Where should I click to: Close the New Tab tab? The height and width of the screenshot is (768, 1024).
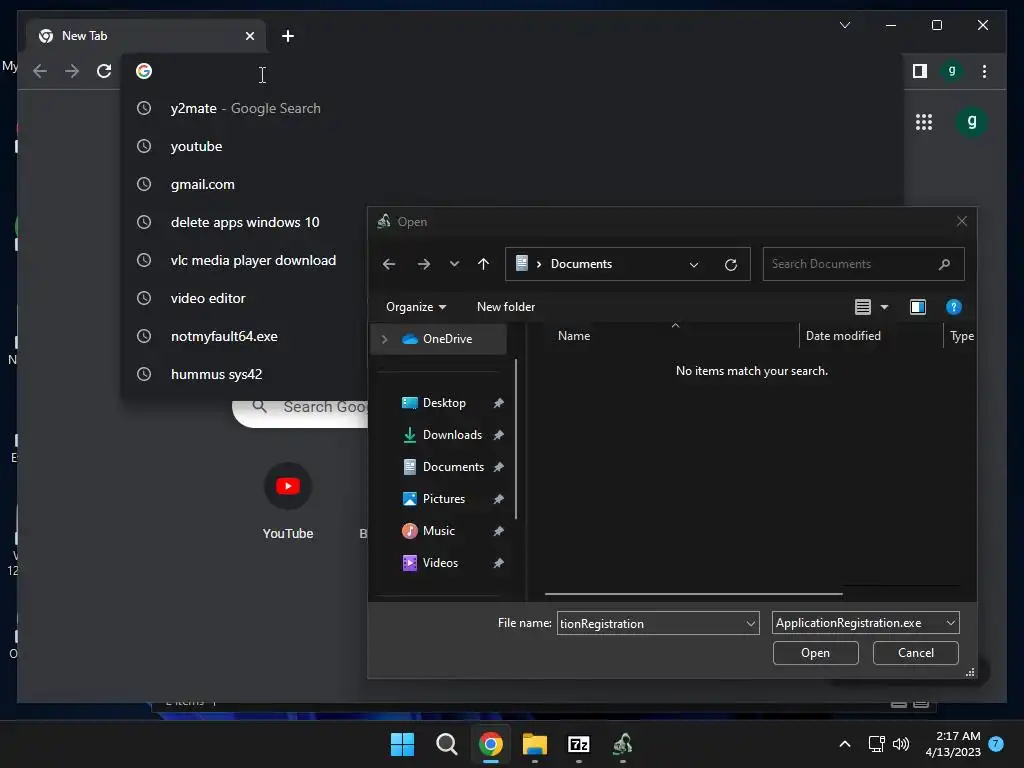pyautogui.click(x=249, y=36)
